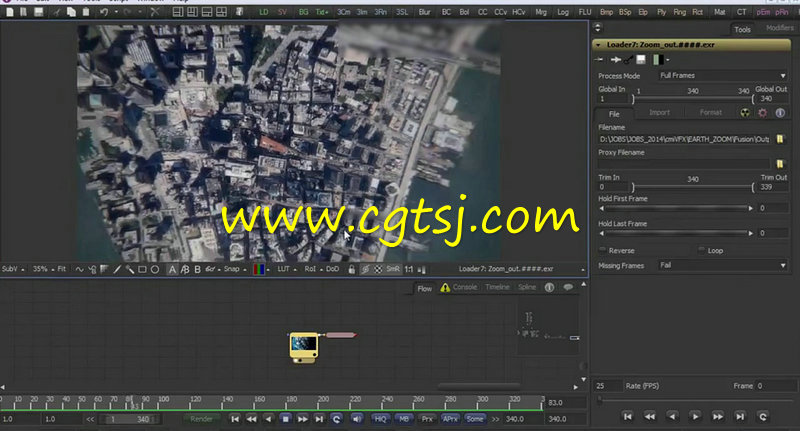The width and height of the screenshot is (800, 431).
Task: Collapse the Loader7 tool header arrow
Action: click(598, 45)
